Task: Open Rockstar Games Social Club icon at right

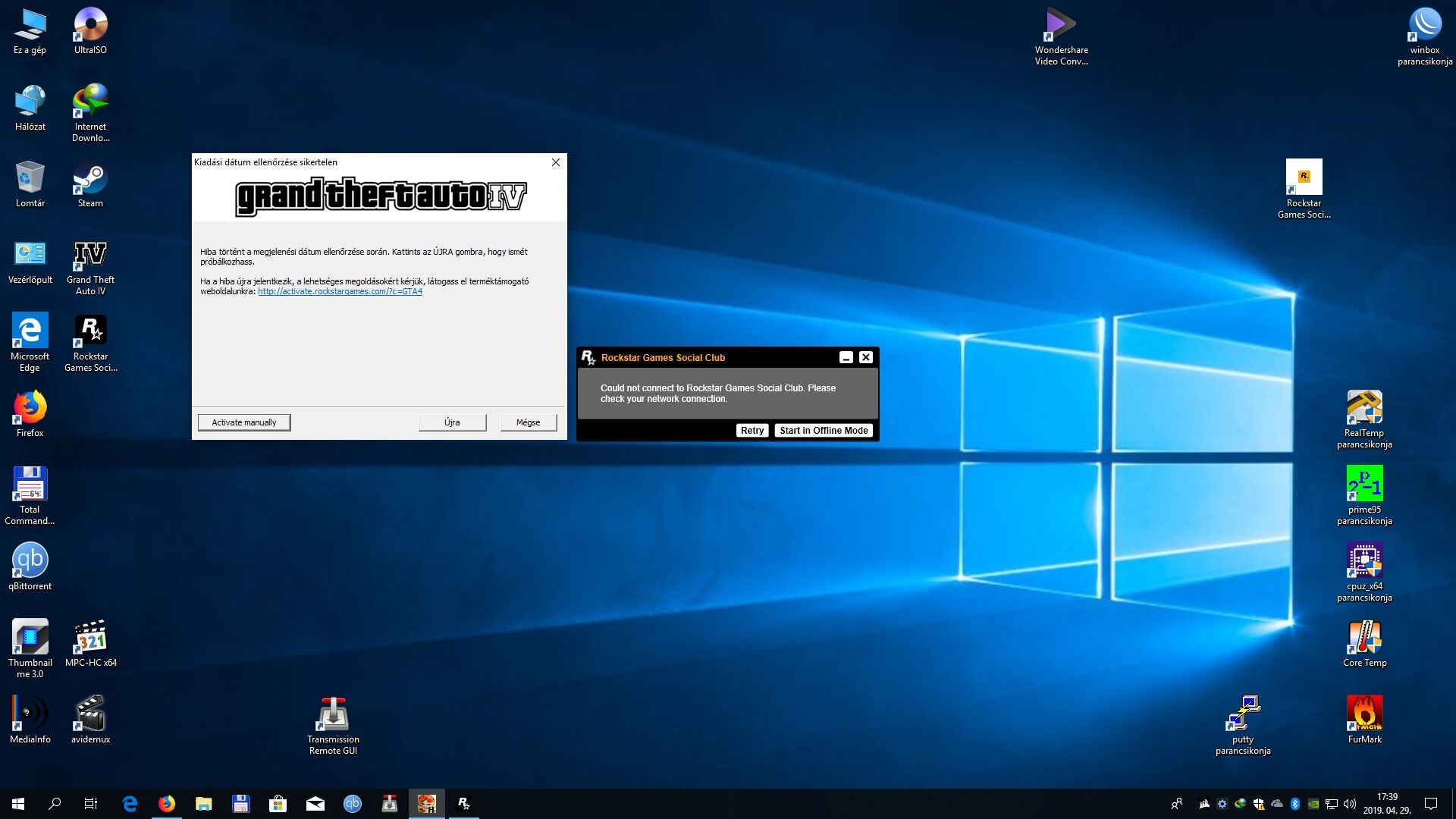Action: [x=1304, y=190]
